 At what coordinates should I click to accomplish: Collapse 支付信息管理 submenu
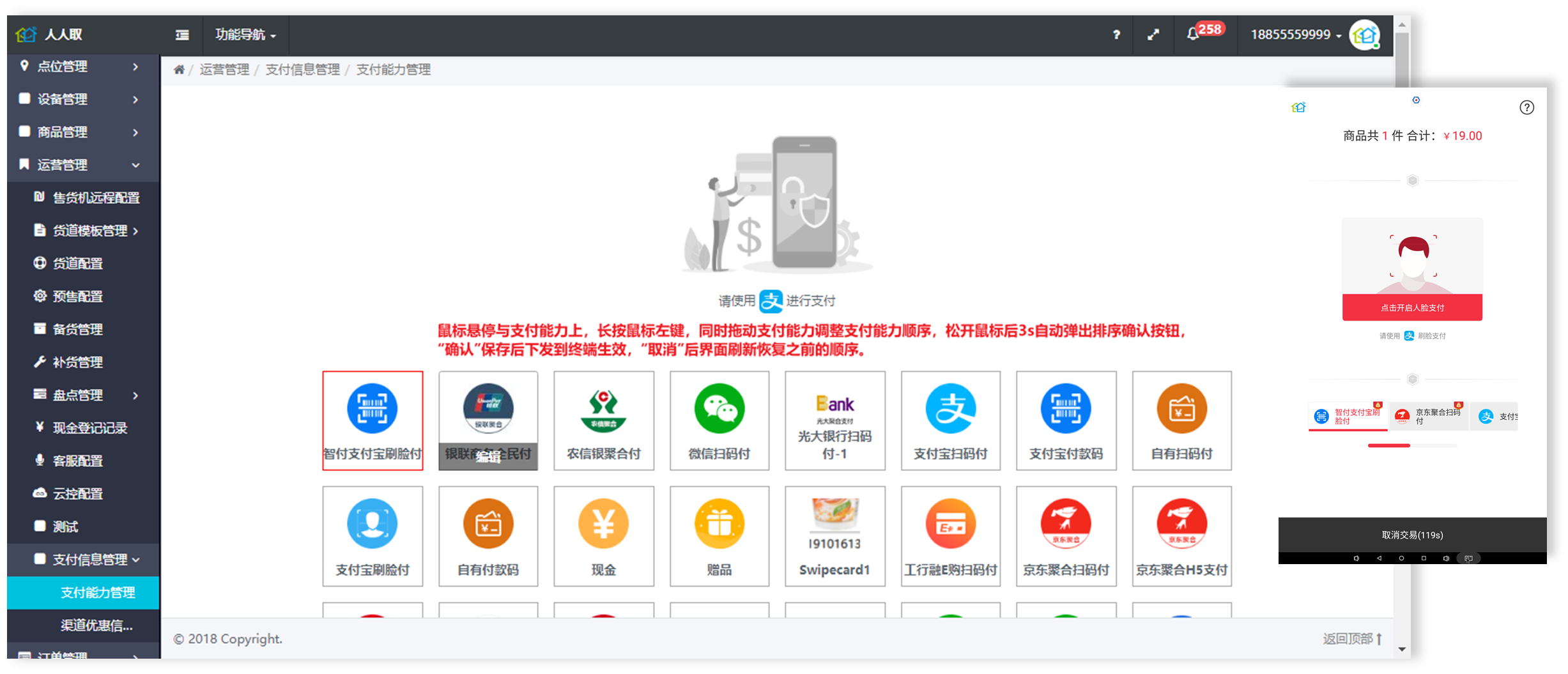[83, 560]
